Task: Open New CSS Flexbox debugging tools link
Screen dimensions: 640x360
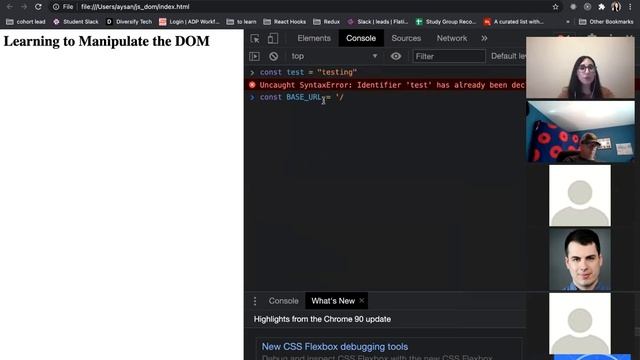Action: pyautogui.click(x=335, y=347)
